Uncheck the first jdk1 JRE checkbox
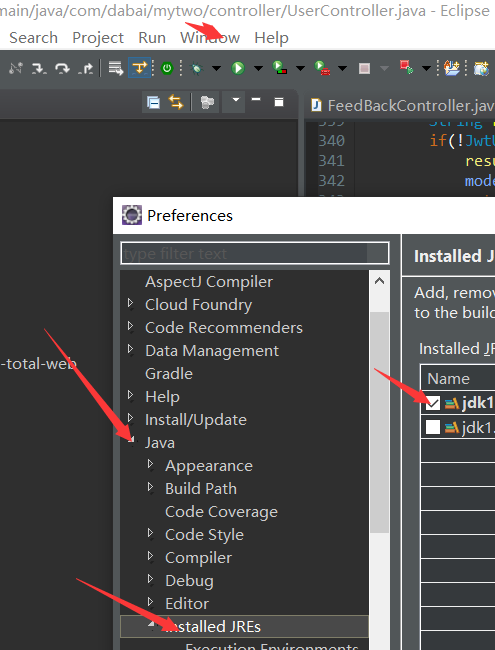 432,403
